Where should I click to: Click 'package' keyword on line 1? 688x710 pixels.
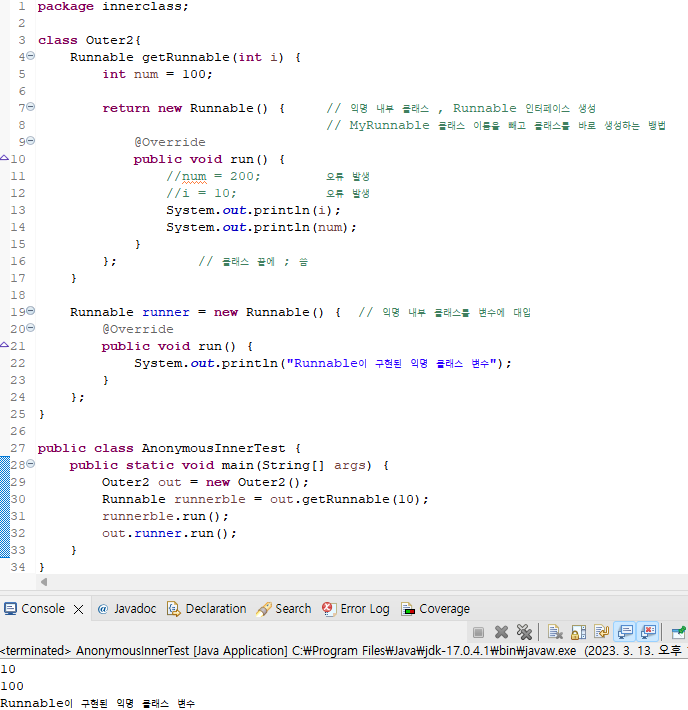pyautogui.click(x=66, y=7)
